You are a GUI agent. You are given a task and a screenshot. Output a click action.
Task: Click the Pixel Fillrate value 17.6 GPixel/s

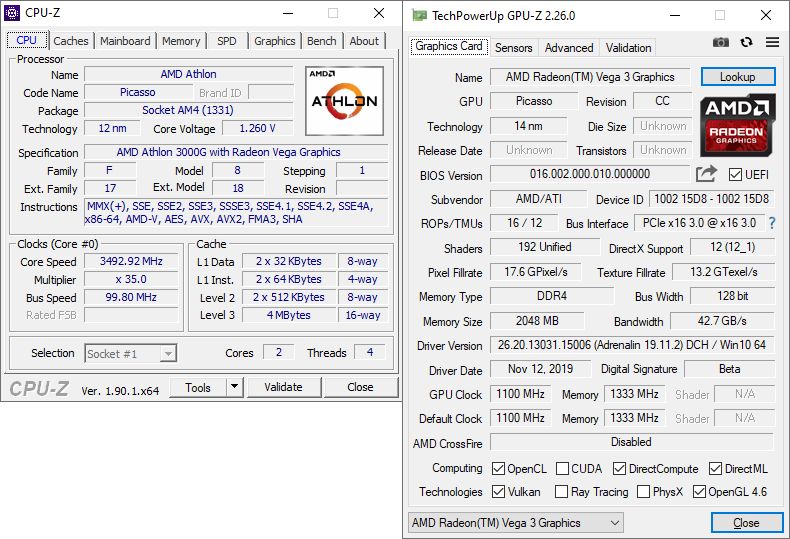[x=536, y=272]
